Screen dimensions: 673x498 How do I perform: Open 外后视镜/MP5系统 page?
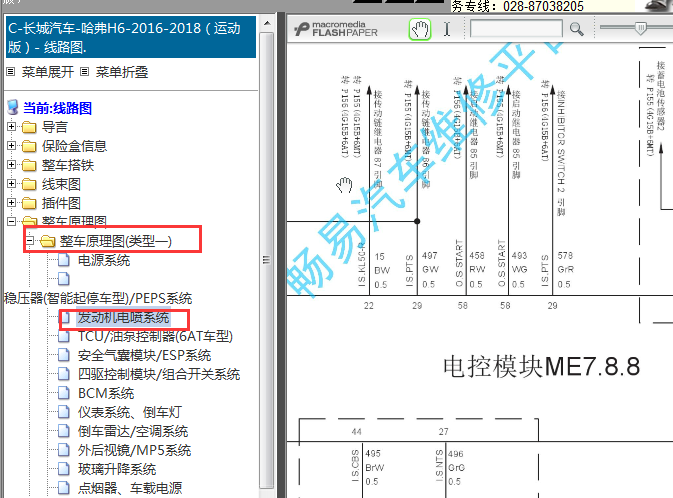134,450
